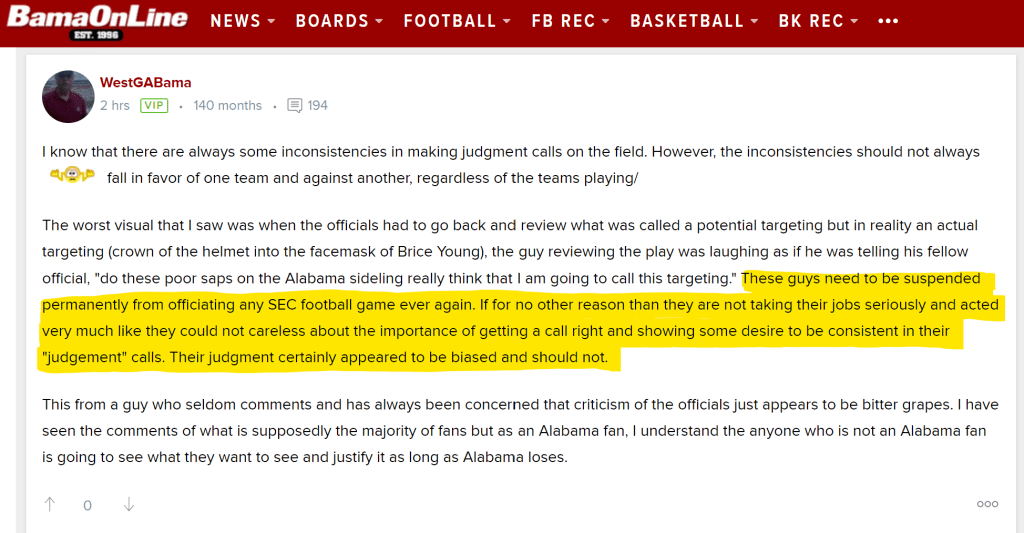This screenshot has height=533, width=1024.
Task: Click the BamaOnLine site logo
Action: [x=97, y=22]
